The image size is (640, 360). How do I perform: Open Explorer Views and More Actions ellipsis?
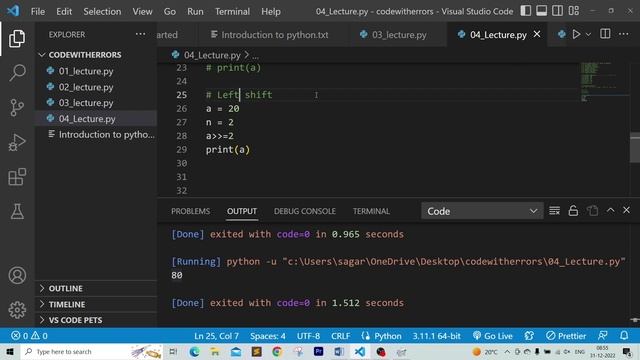[140, 34]
